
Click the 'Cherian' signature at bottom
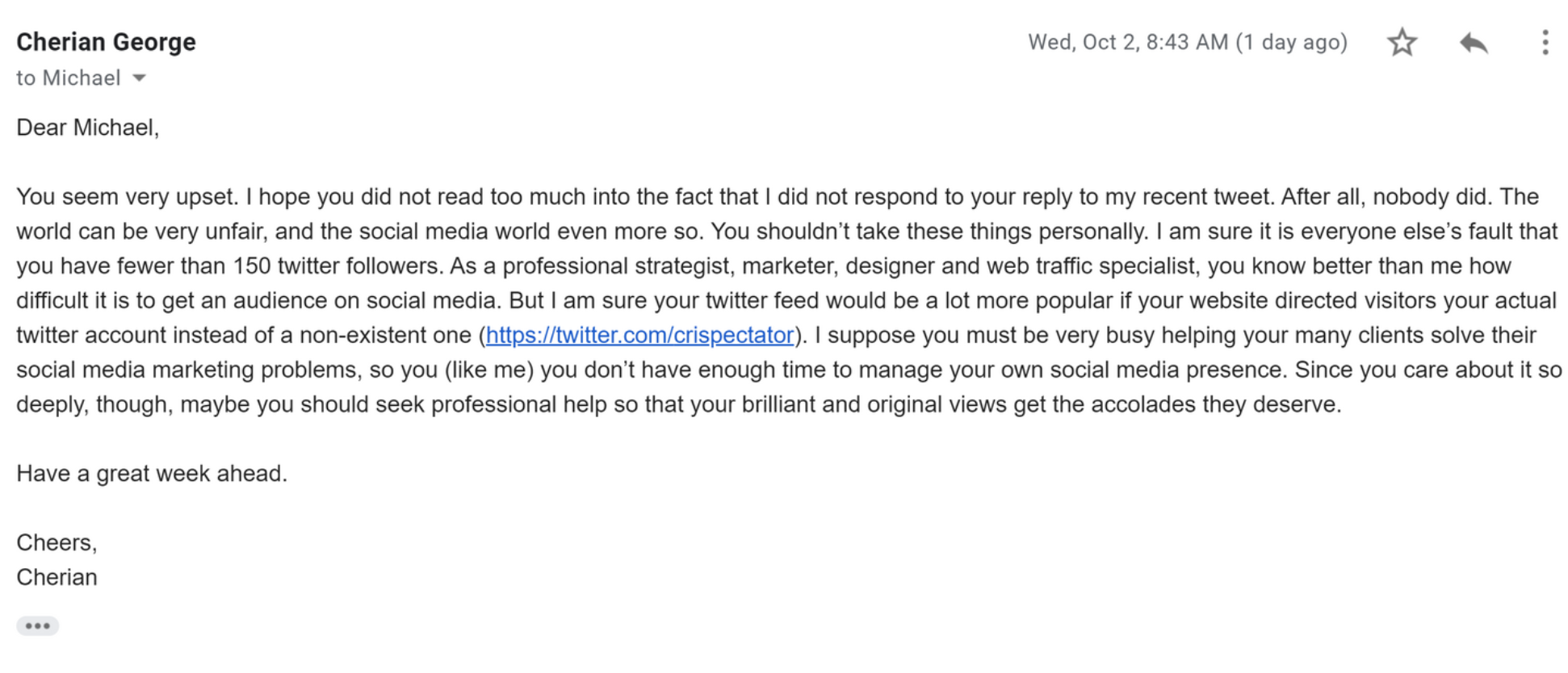tap(57, 577)
